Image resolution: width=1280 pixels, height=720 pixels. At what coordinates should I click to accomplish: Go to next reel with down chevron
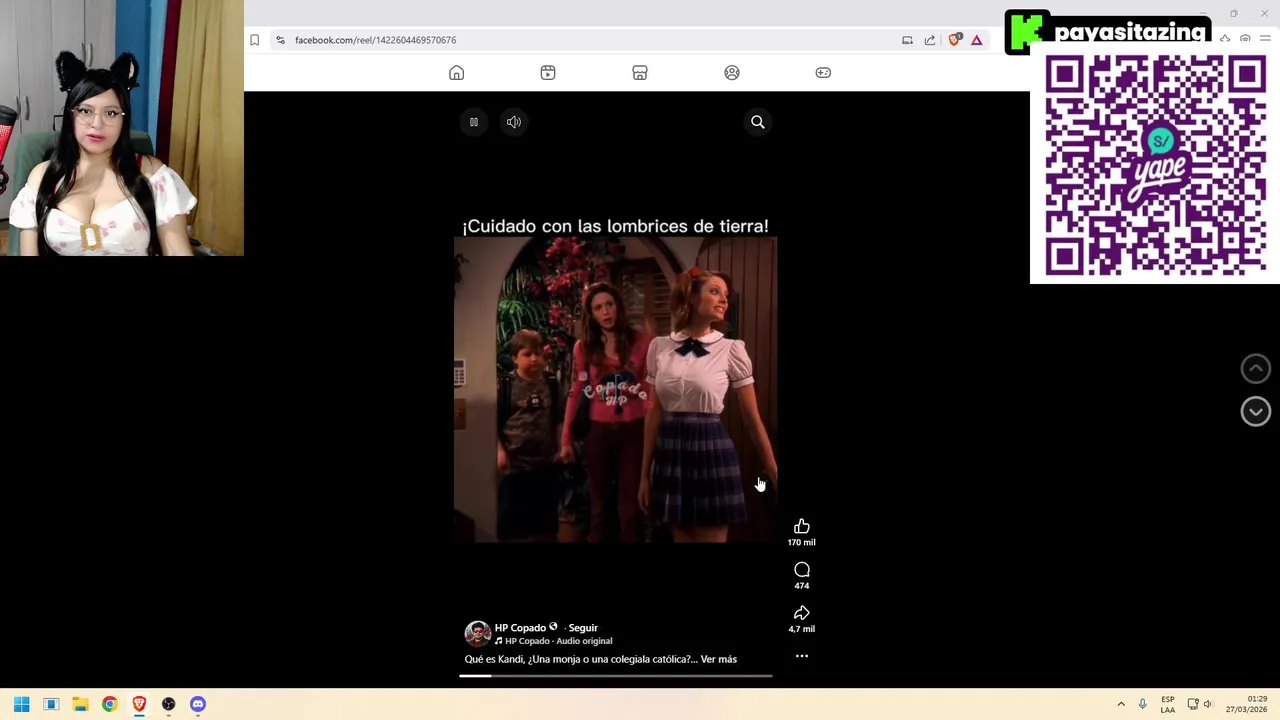1256,411
